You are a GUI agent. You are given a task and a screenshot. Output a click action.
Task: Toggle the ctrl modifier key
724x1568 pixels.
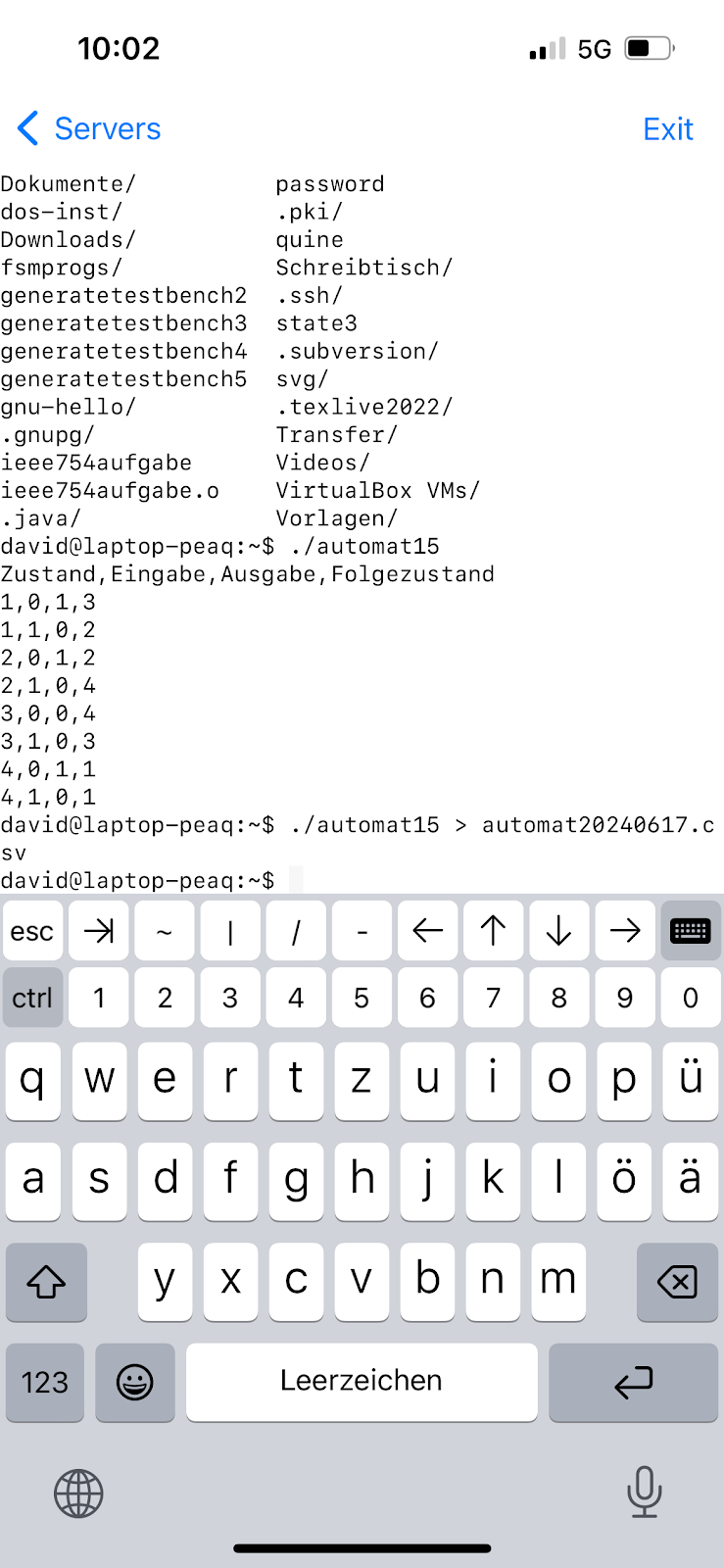(32, 998)
